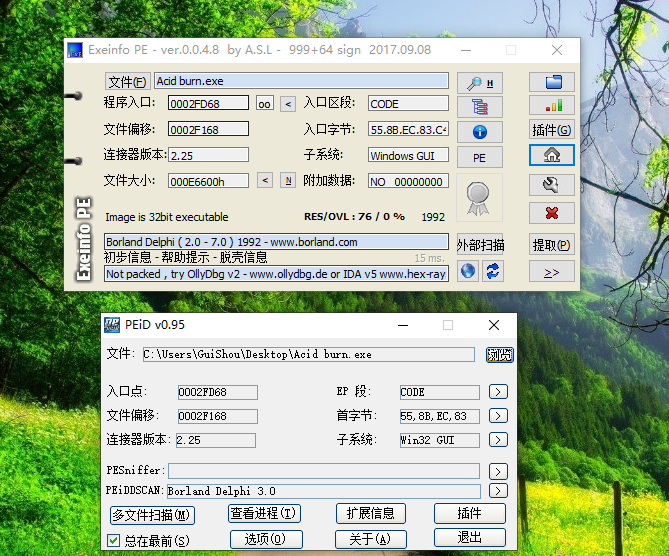669x556 pixels.
Task: Click the < button beside entry point
Action: (x=288, y=104)
